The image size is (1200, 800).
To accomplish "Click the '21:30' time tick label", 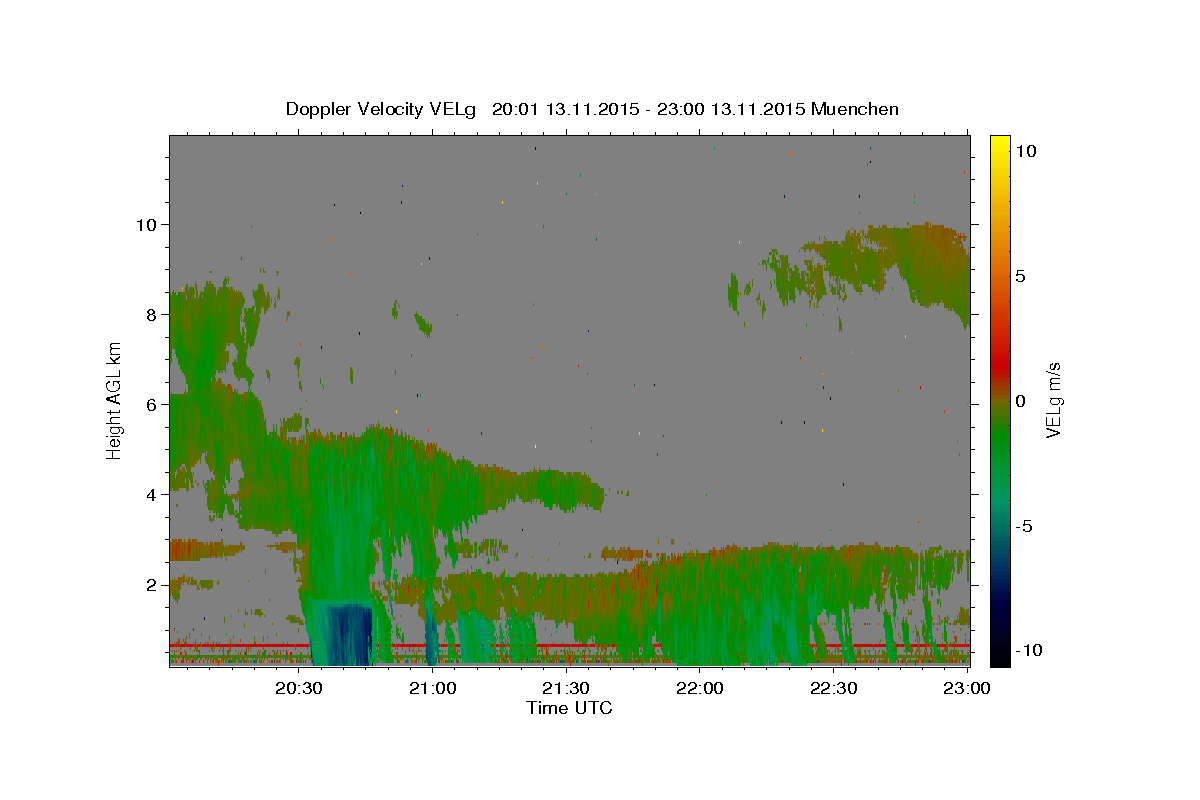I will click(x=566, y=688).
